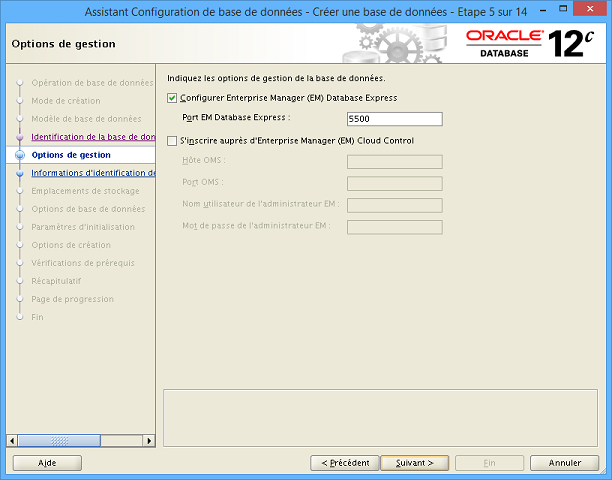This screenshot has width=612, height=480.
Task: Go back with Précédent button
Action: [345, 463]
